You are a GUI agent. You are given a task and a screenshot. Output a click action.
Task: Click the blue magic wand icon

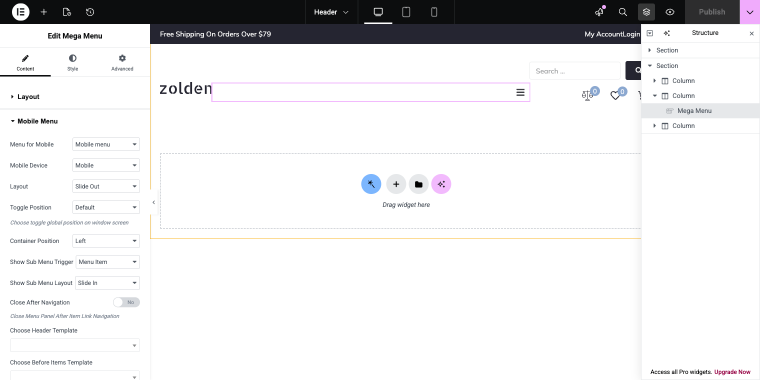371,184
